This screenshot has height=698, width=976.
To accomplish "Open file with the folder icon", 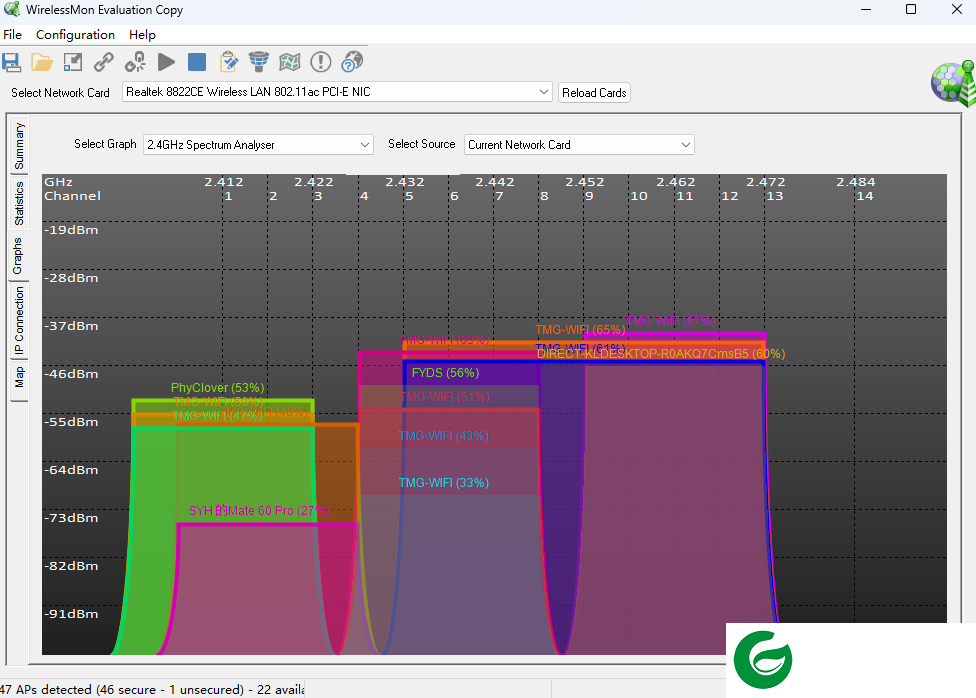I will pos(42,62).
